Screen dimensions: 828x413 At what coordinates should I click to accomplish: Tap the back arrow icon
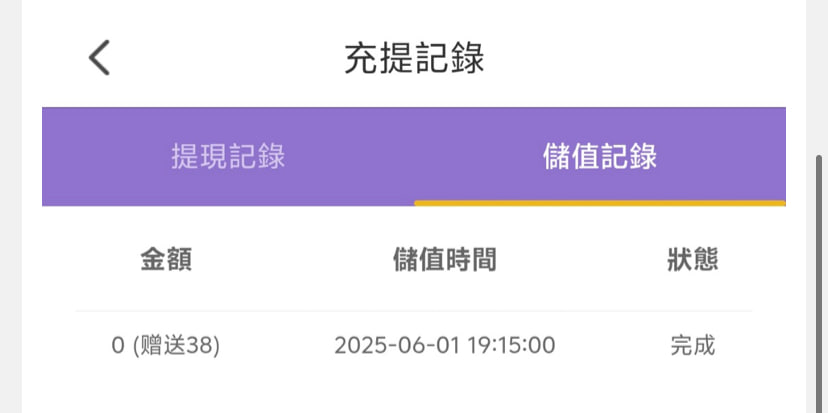pos(99,57)
